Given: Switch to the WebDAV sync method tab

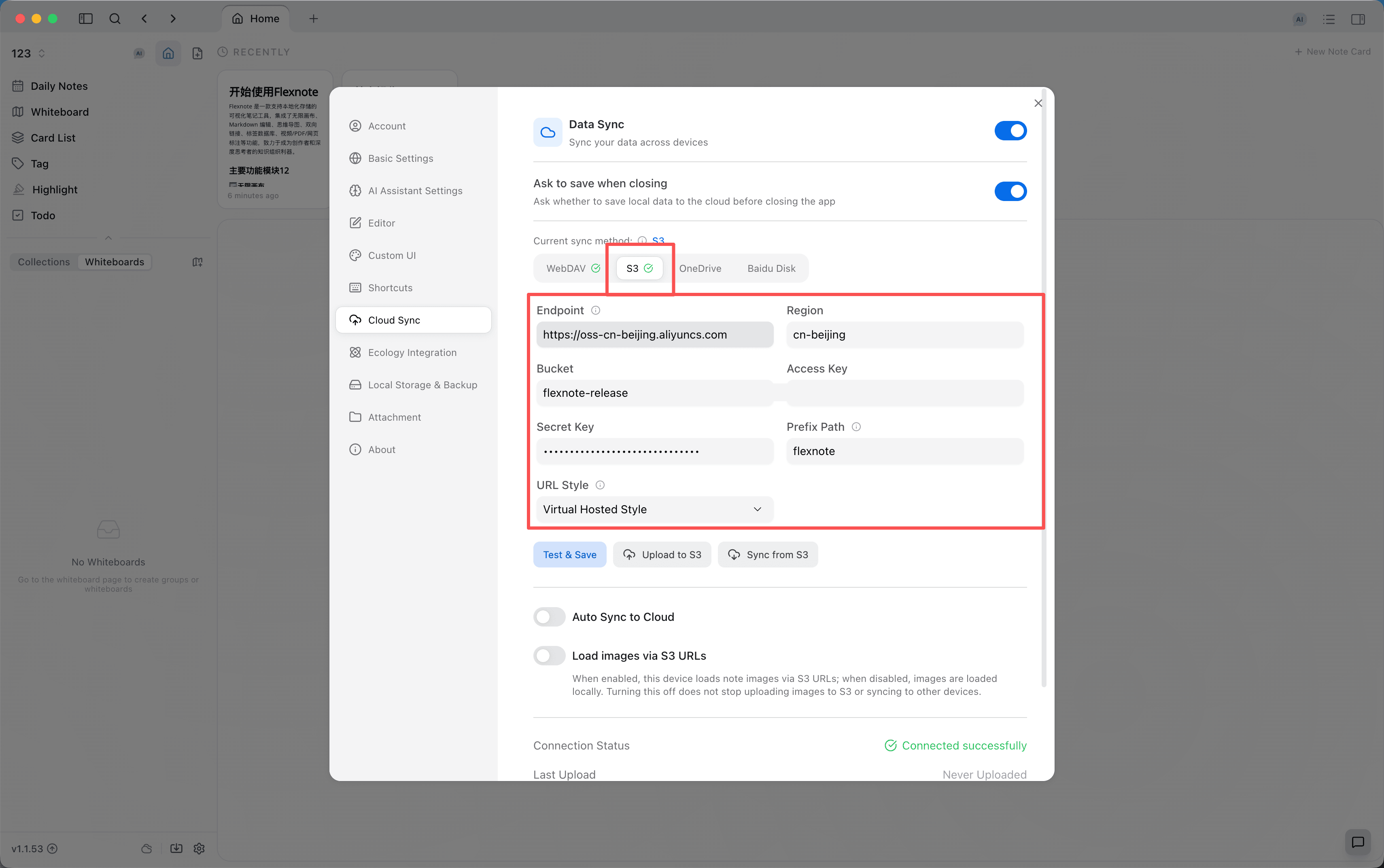Looking at the screenshot, I should [573, 268].
